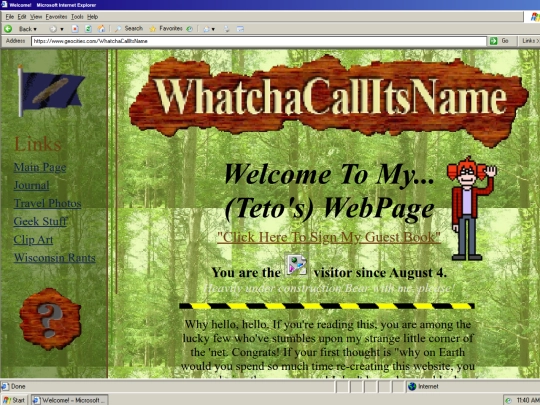Viewport: 540px width, 405px height.
Task: Expand the Links toolbar
Action: tap(530, 41)
